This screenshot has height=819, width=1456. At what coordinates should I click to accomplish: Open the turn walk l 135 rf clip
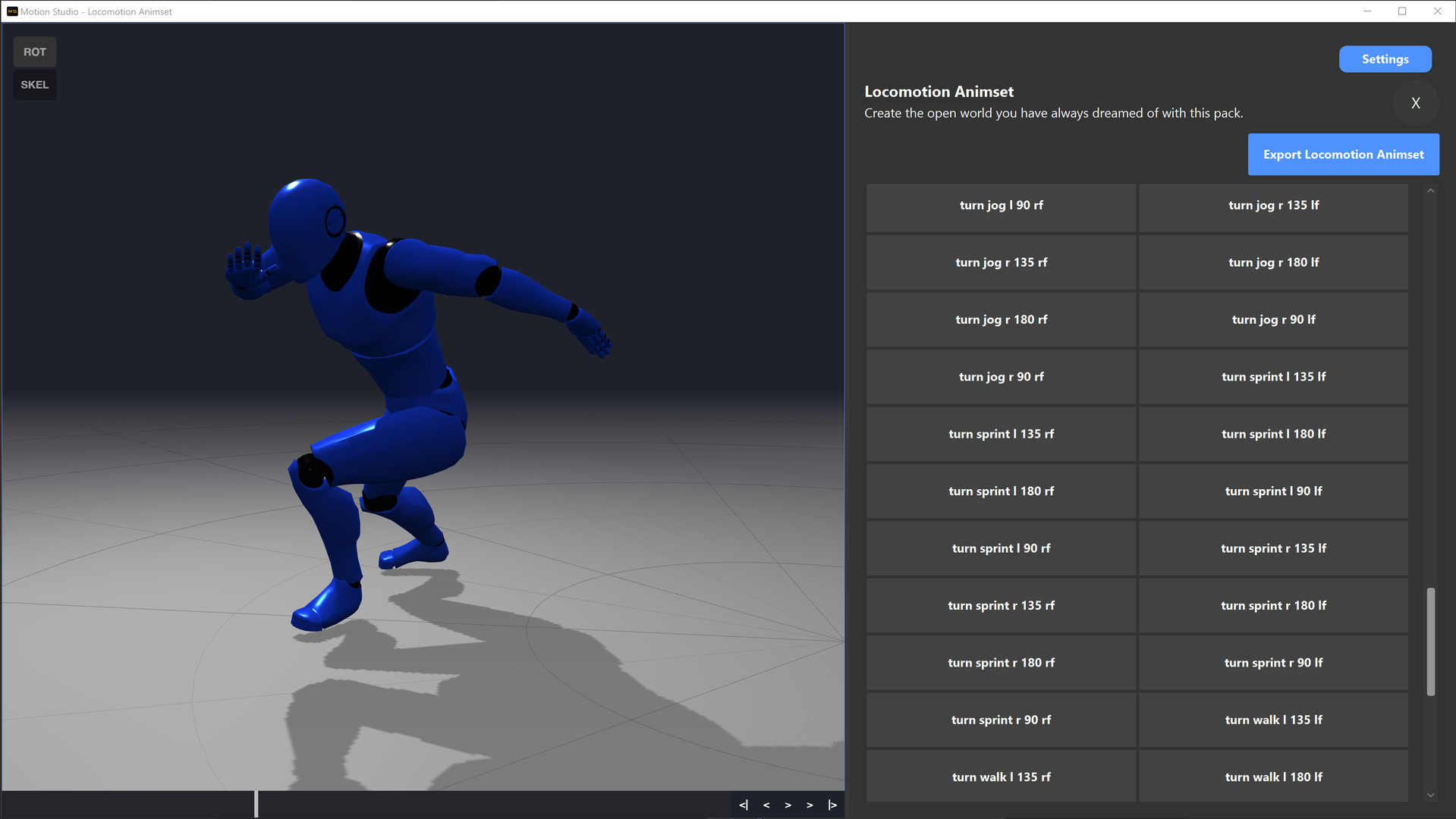pos(1000,777)
